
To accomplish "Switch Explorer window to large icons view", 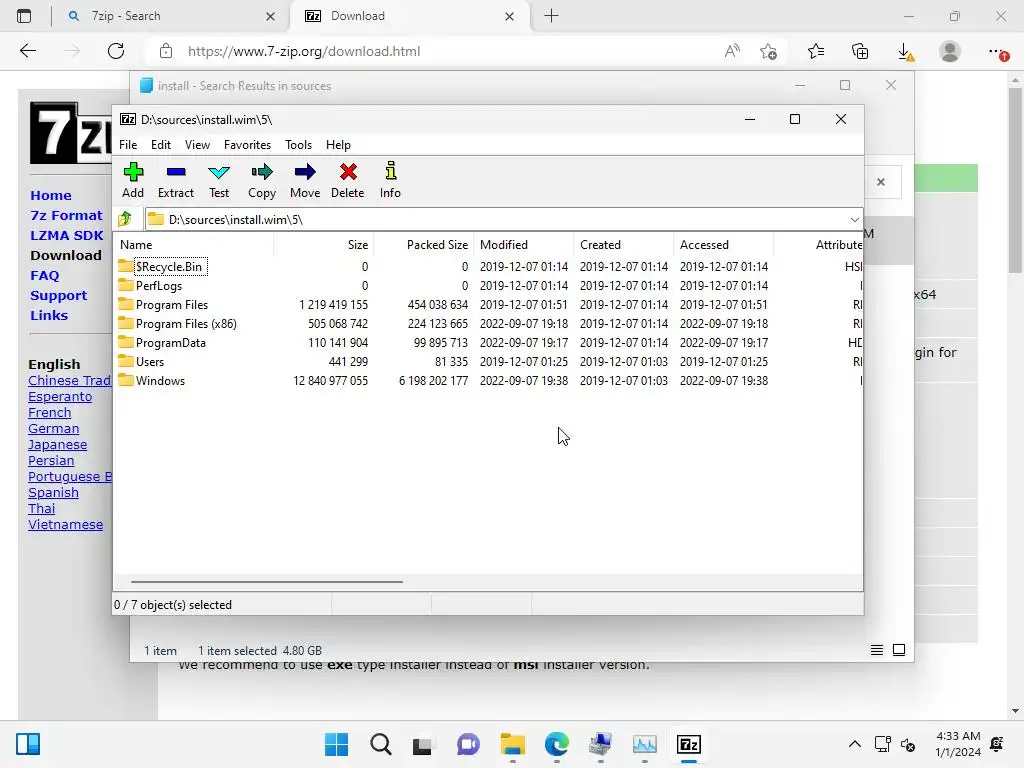I will point(899,650).
